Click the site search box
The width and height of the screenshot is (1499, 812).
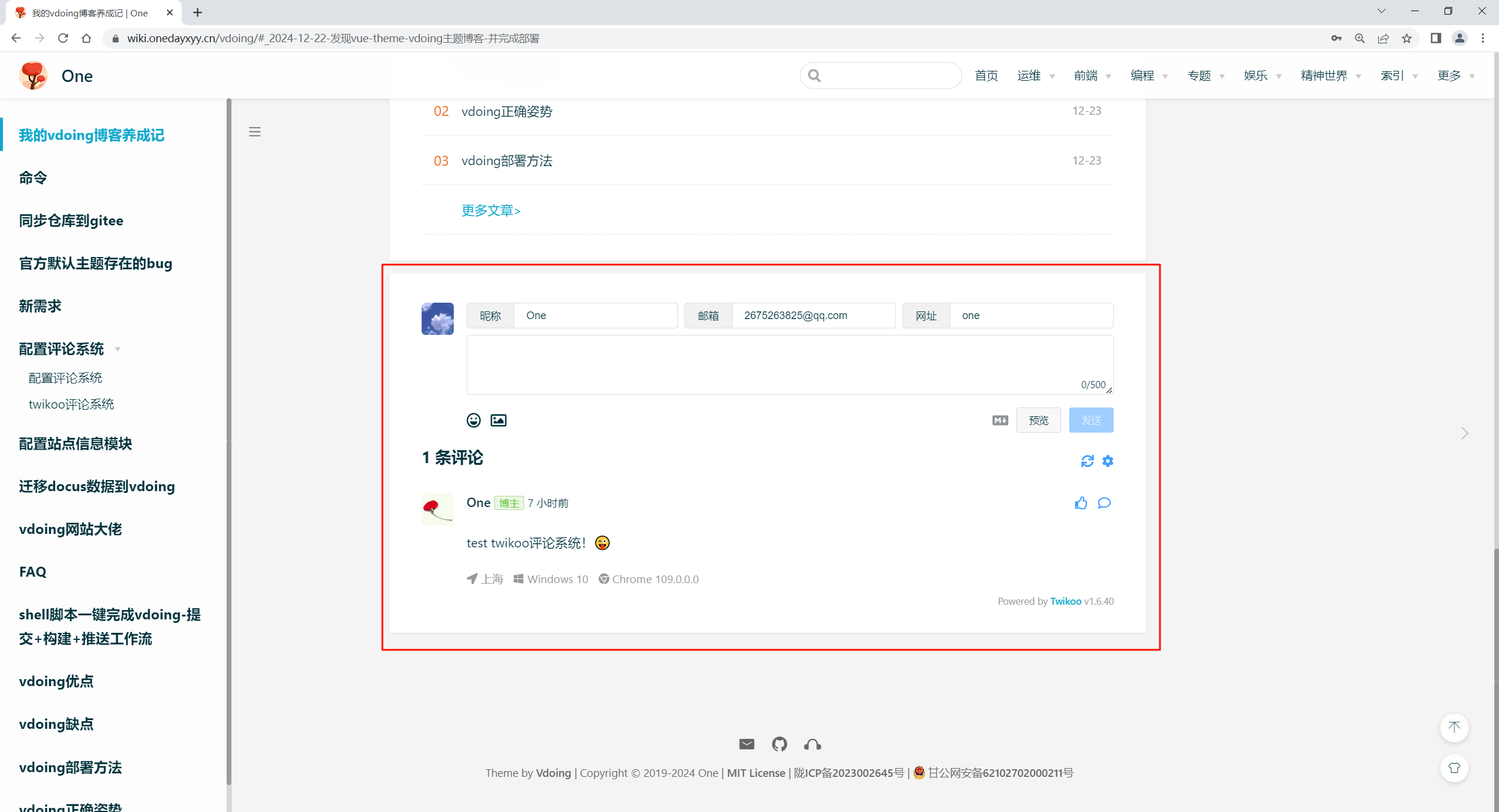pyautogui.click(x=881, y=76)
